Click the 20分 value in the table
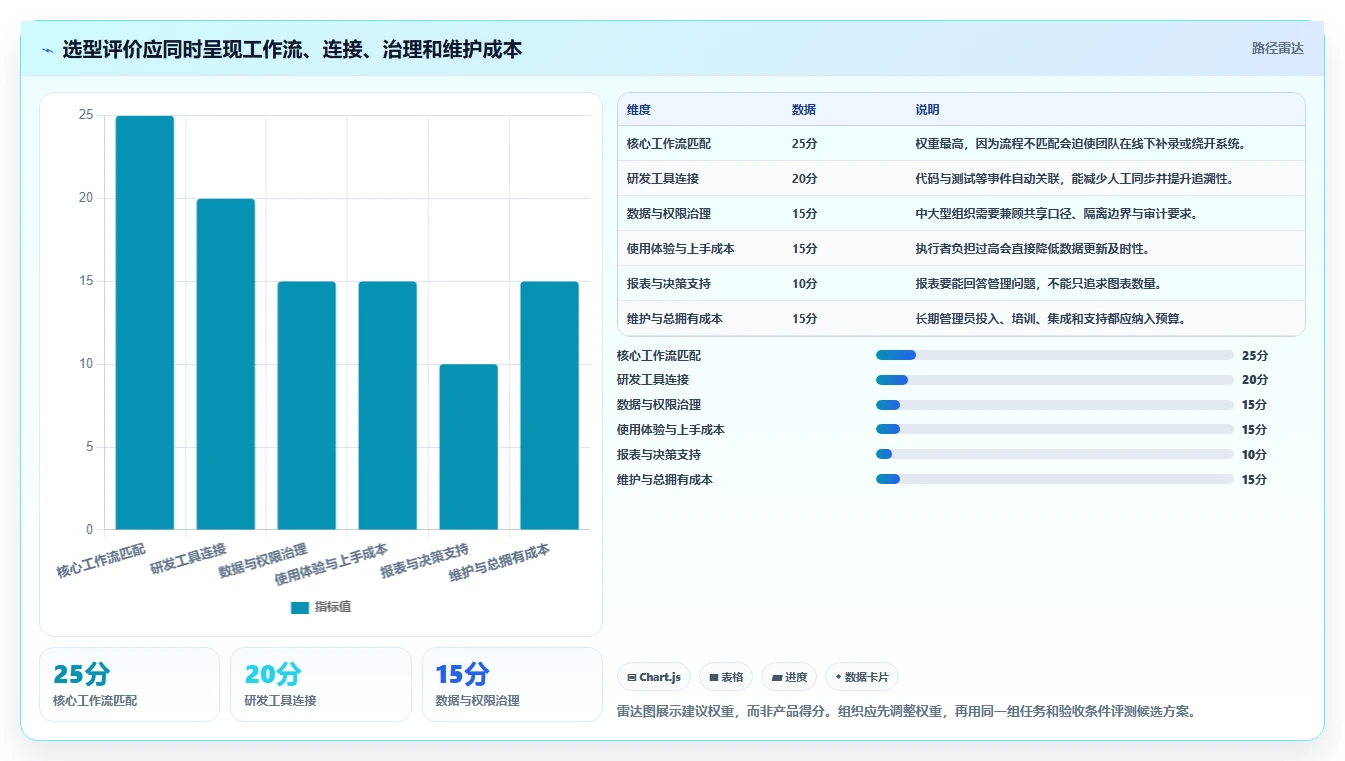This screenshot has width=1345, height=761. (804, 179)
